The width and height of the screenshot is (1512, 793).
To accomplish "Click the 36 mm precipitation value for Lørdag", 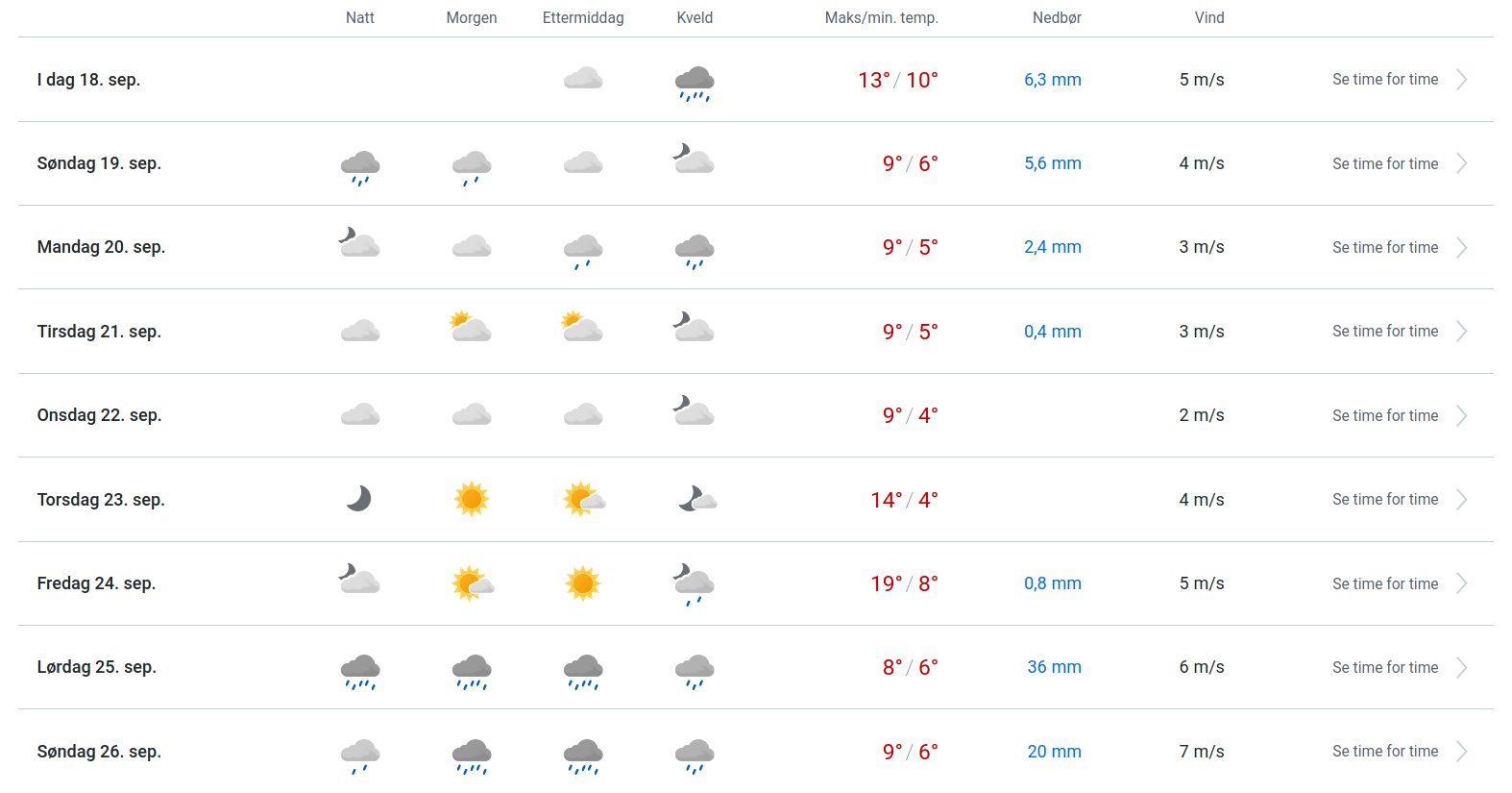I will coord(1054,667).
